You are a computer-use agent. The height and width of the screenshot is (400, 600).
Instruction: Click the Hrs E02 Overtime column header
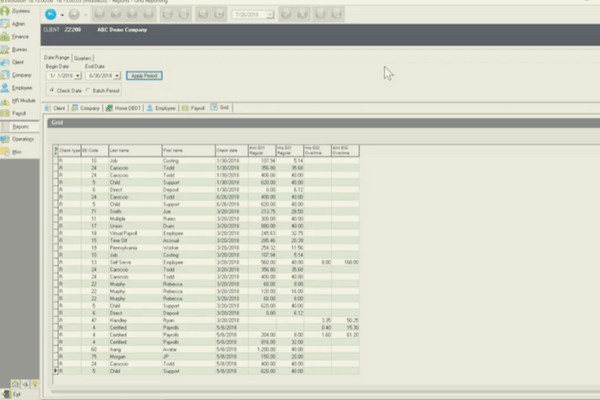click(x=318, y=151)
